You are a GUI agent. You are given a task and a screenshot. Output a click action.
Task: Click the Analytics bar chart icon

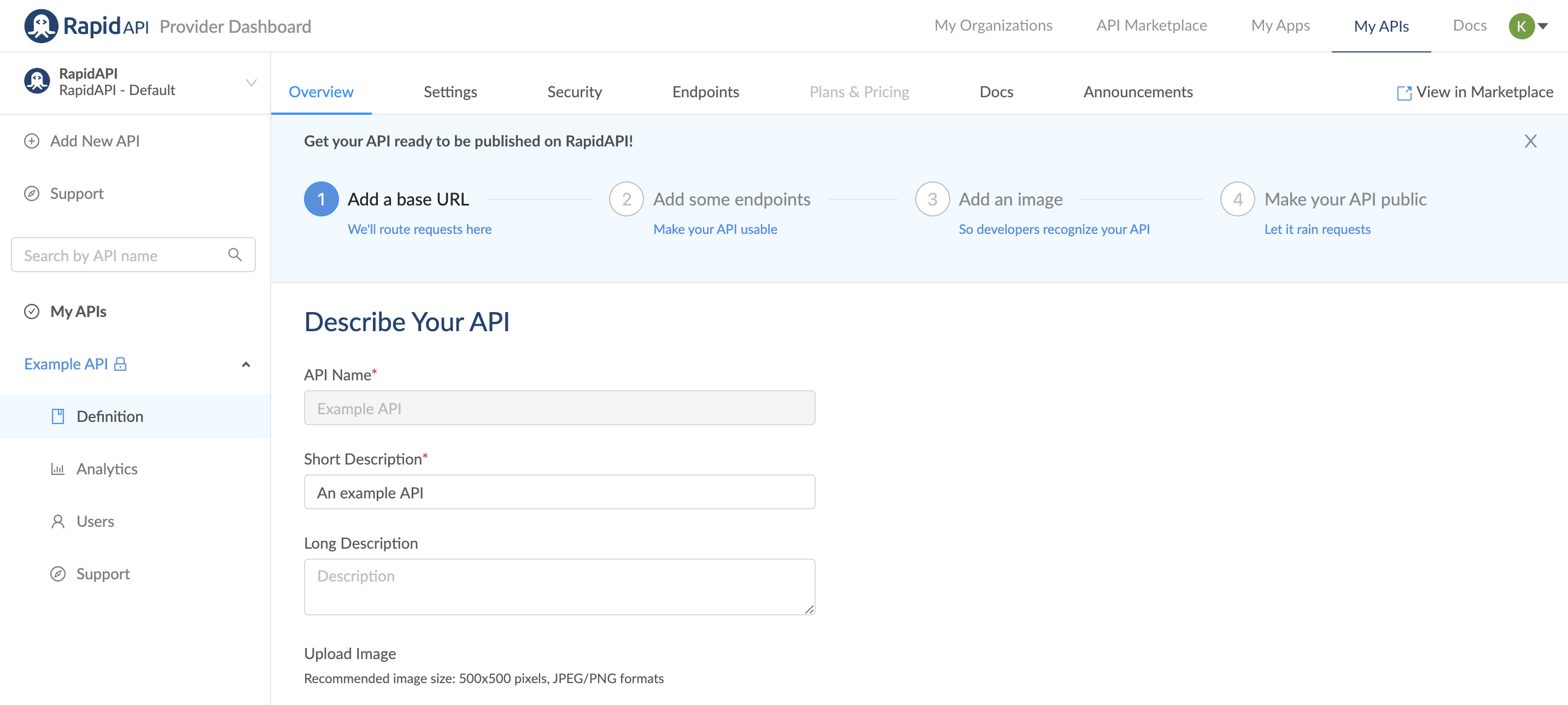pyautogui.click(x=58, y=469)
